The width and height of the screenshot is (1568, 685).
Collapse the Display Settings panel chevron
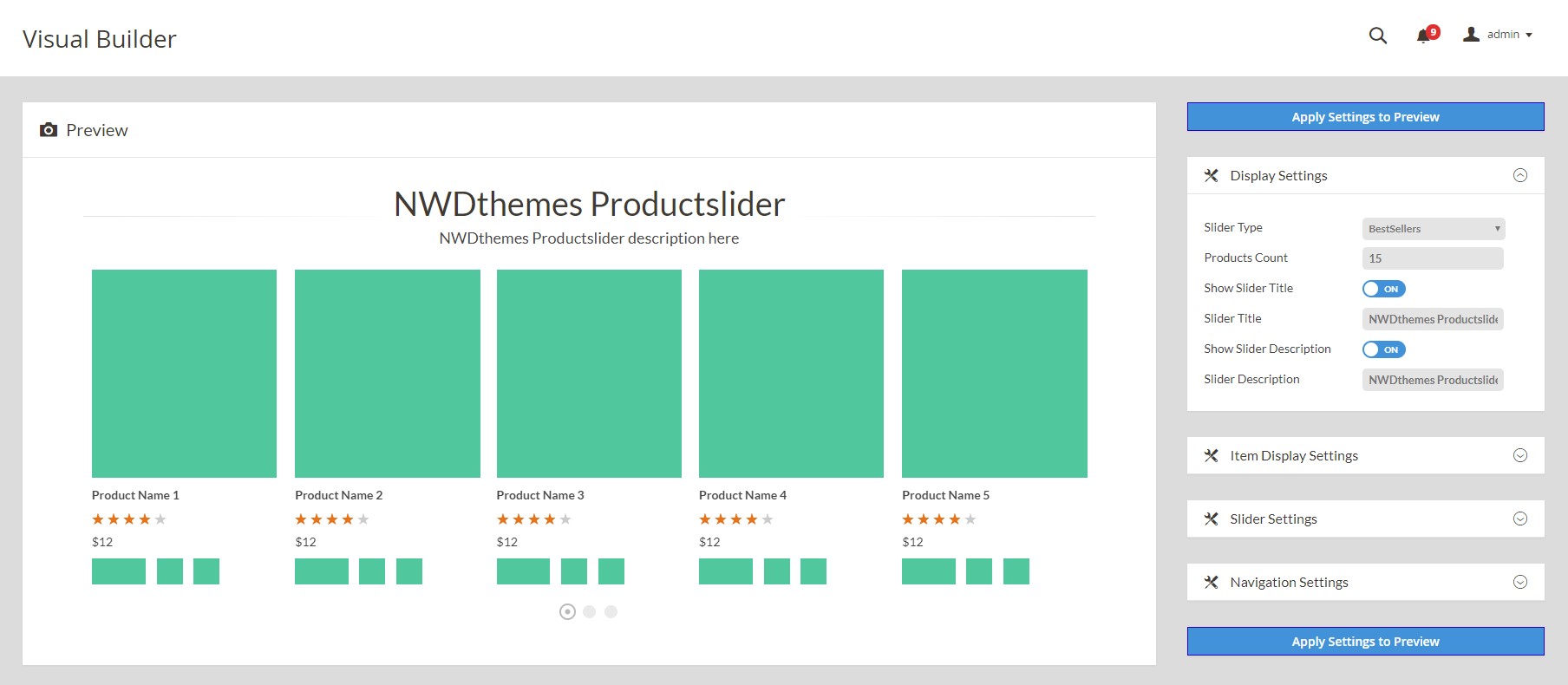click(1519, 176)
